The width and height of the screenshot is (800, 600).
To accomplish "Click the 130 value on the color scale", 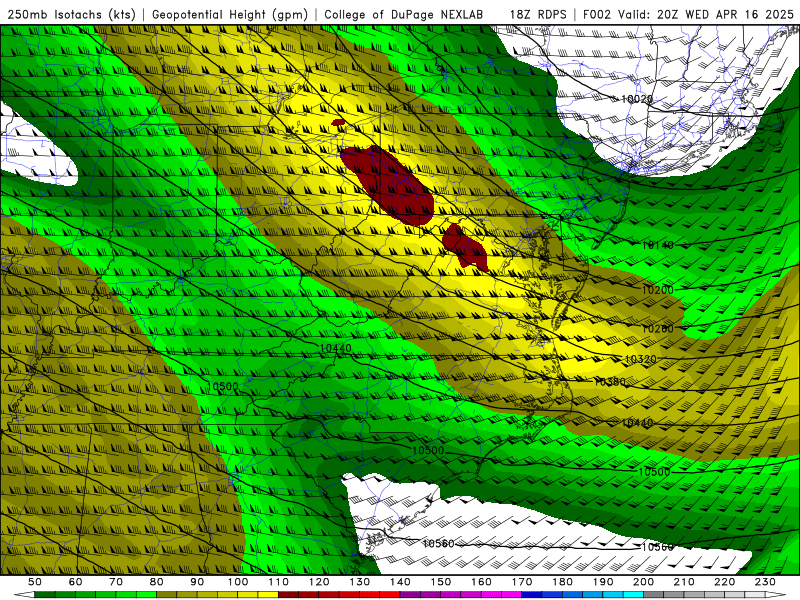I will 360,582.
